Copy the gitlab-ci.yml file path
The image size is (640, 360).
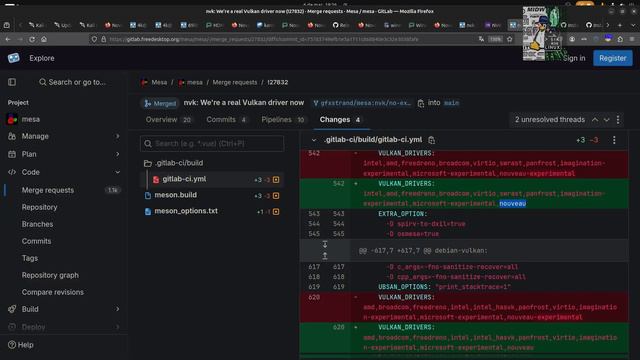click(x=431, y=140)
